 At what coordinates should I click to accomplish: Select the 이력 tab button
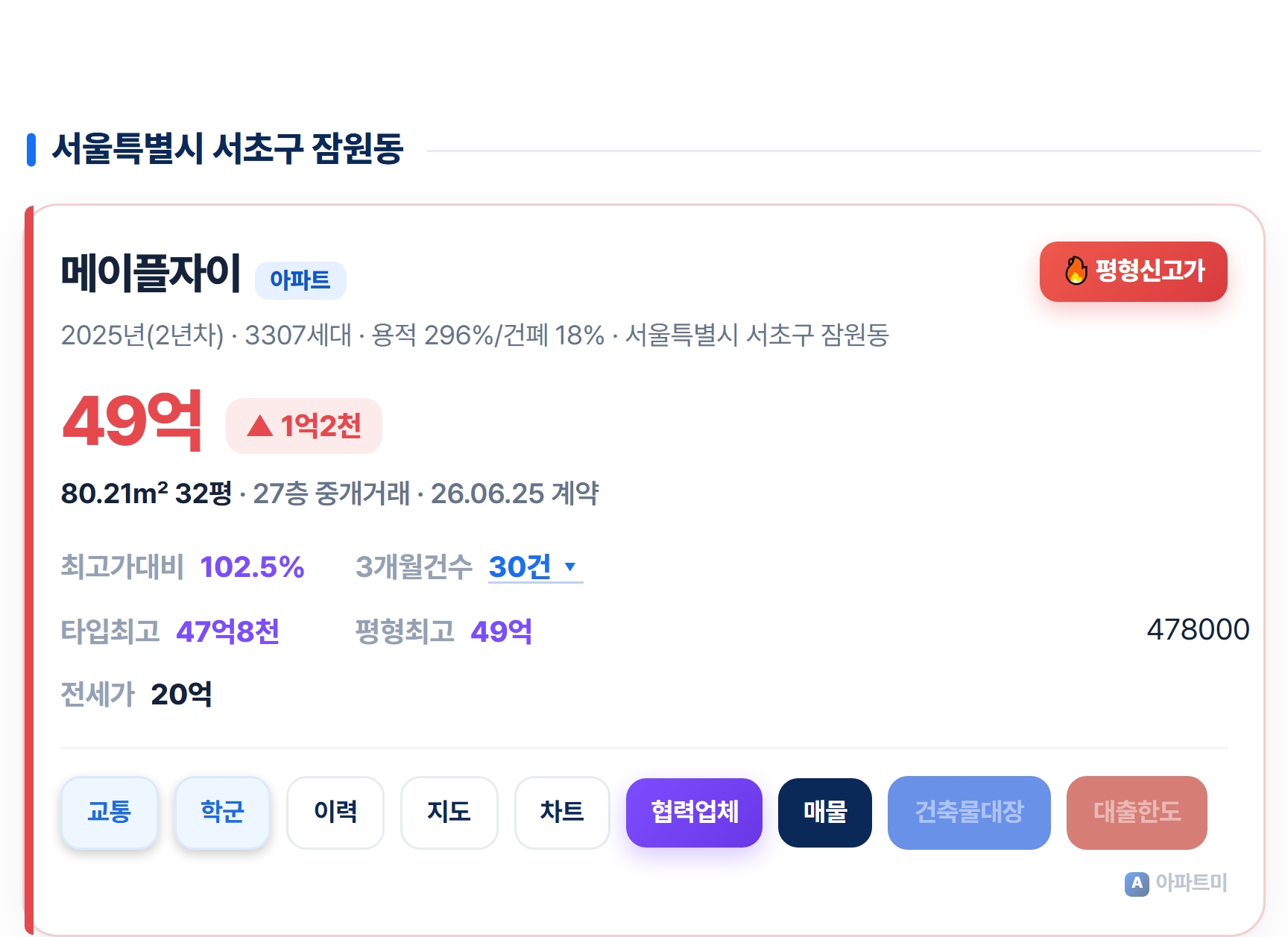click(335, 812)
